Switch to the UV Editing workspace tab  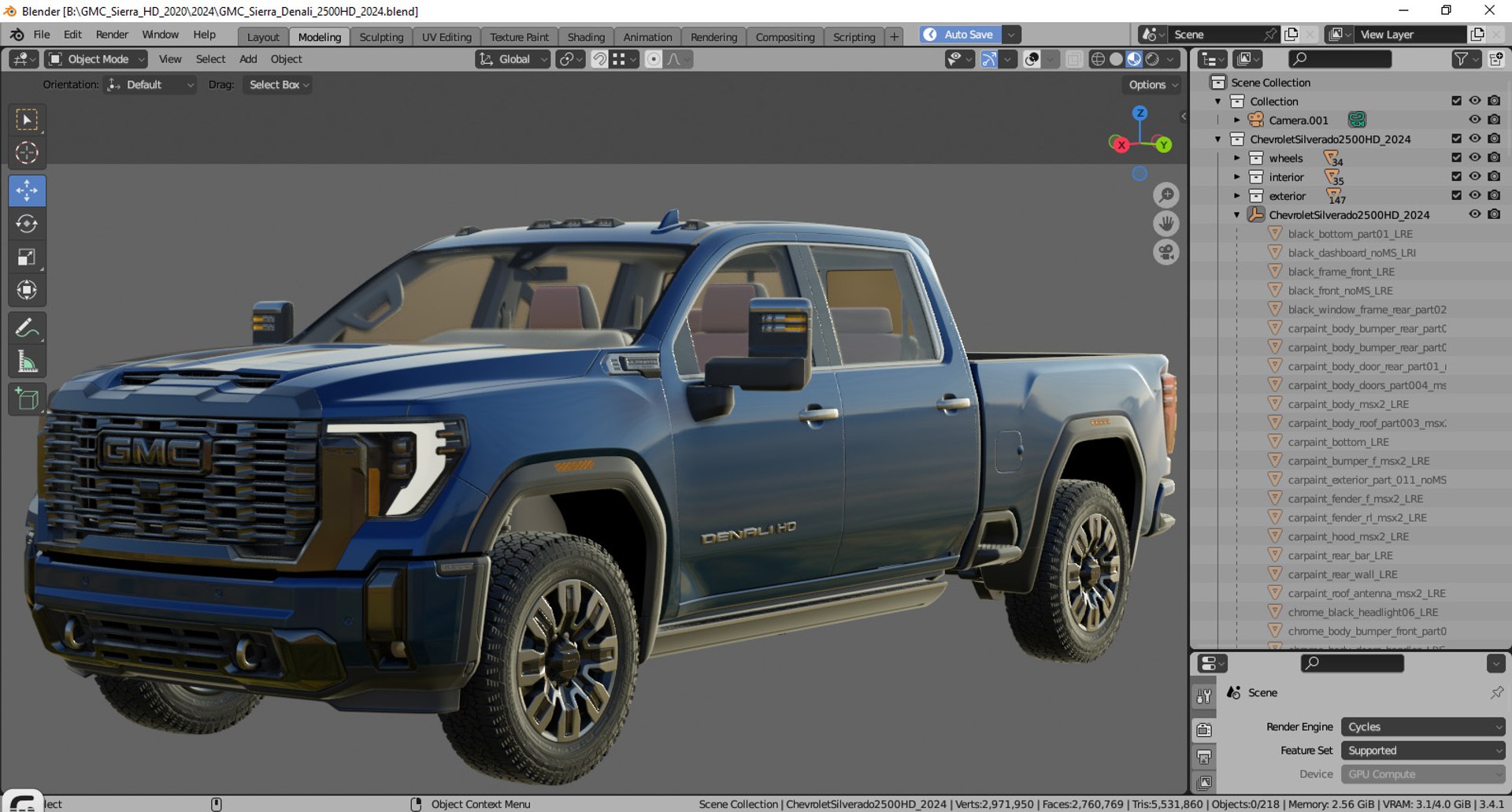coord(447,37)
